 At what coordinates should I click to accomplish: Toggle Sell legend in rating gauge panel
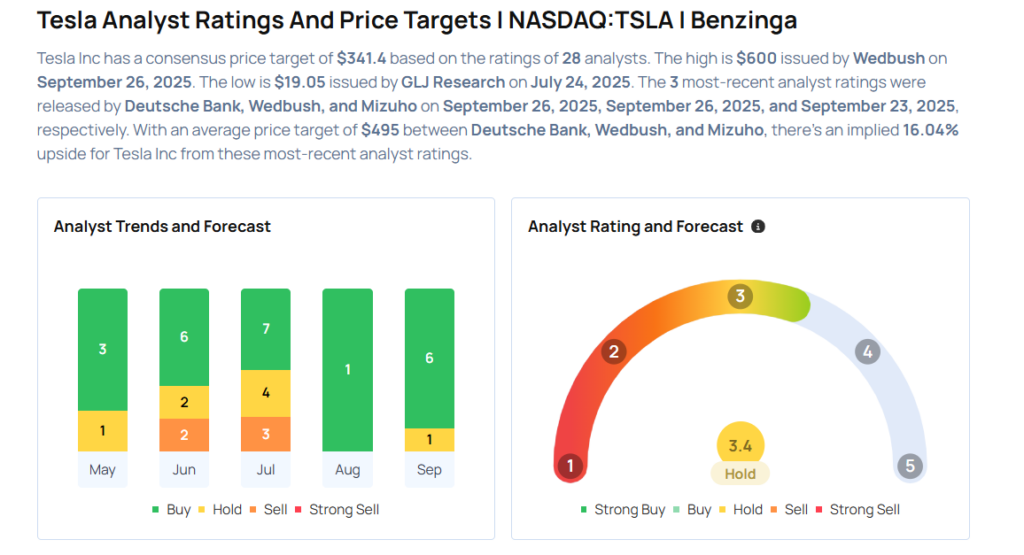click(789, 510)
